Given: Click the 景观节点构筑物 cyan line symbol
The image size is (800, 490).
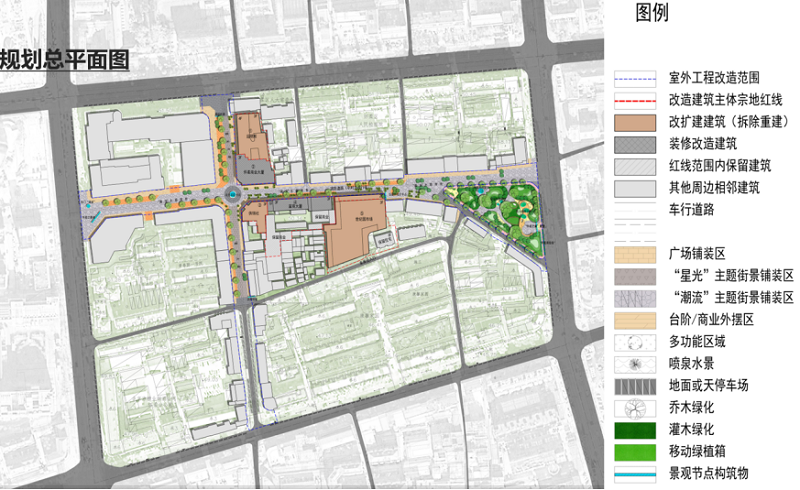Looking at the screenshot, I should (635, 473).
